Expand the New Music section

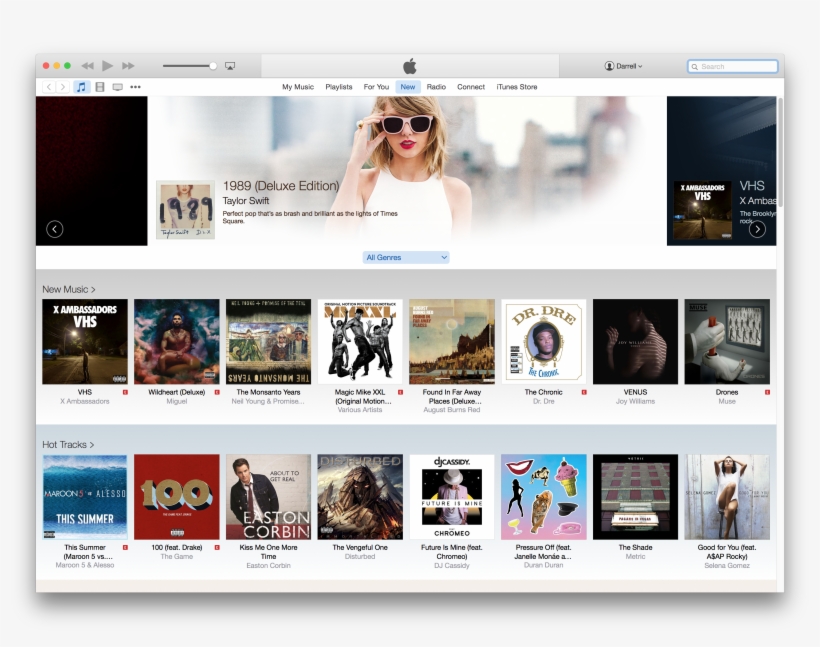tap(69, 289)
